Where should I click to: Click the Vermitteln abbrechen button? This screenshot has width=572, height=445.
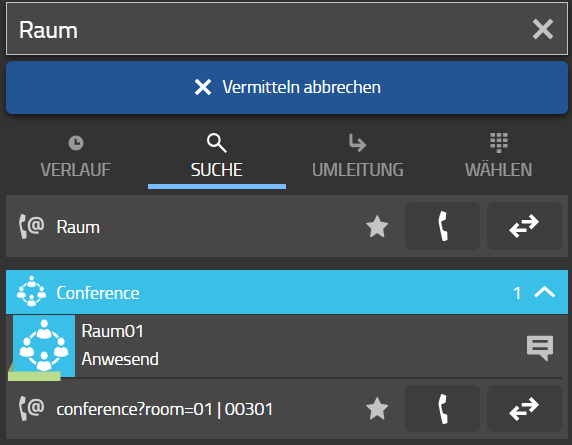coord(287,88)
